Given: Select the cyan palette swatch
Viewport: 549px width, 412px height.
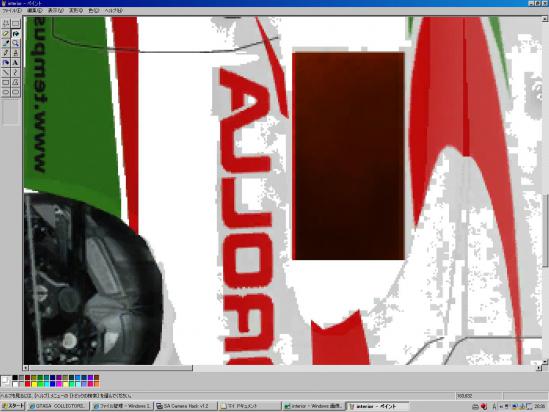Looking at the screenshot, I should [x=47, y=384].
